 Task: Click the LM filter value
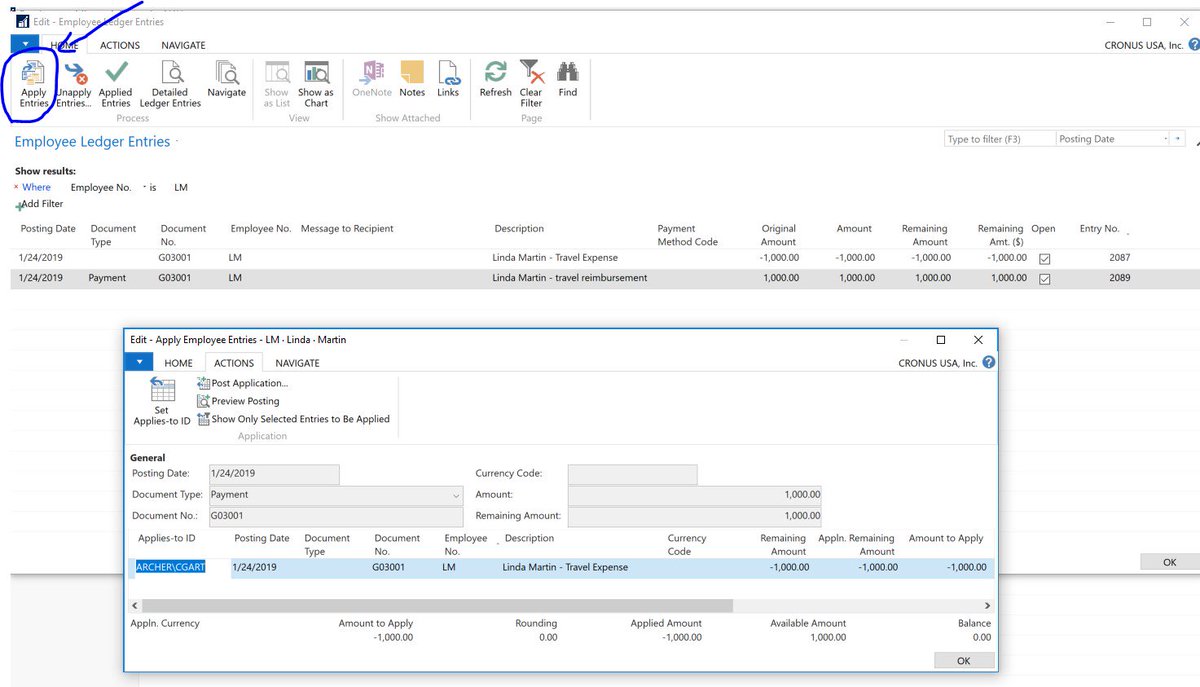(x=180, y=187)
